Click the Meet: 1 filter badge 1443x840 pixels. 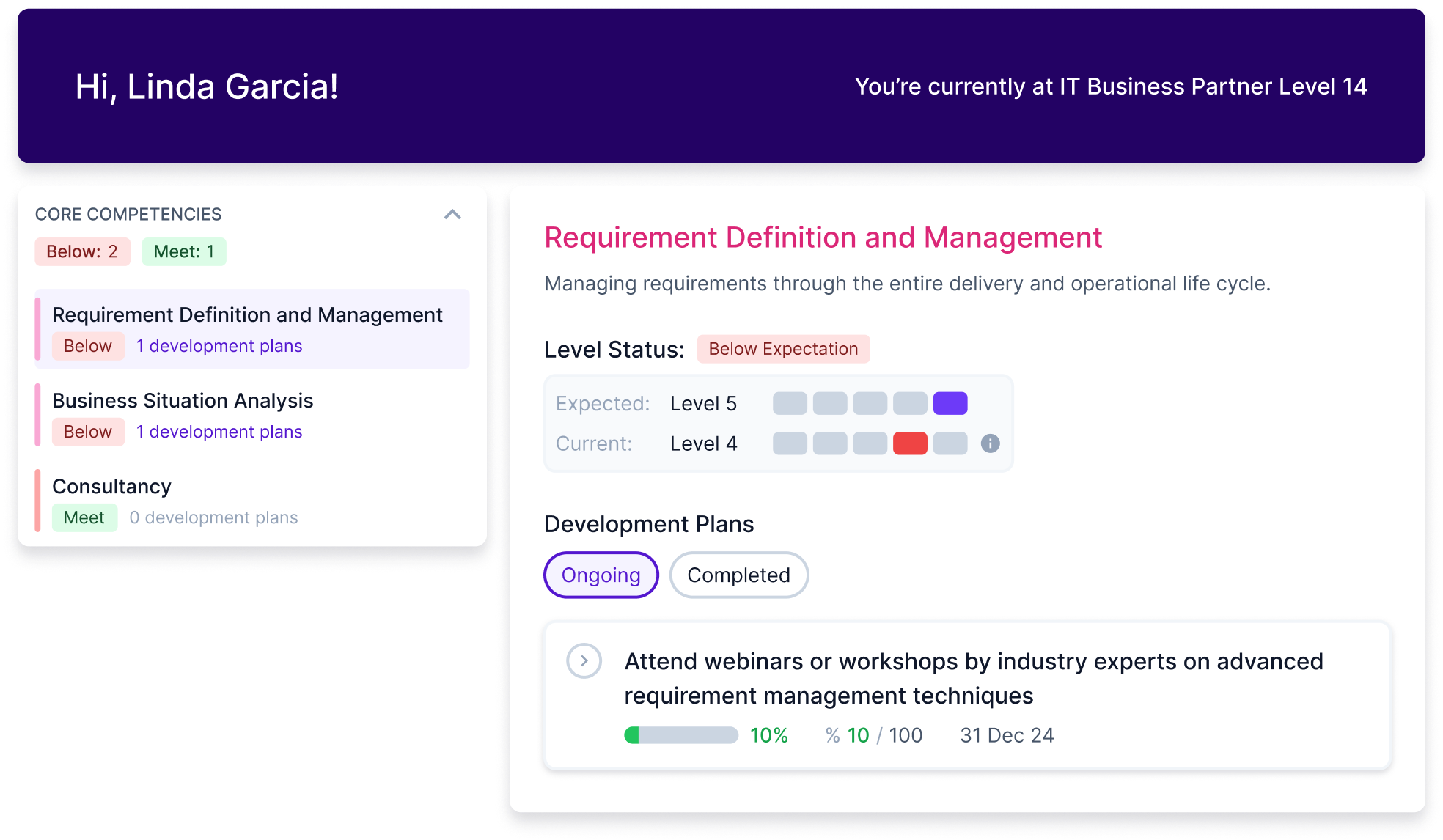(184, 251)
